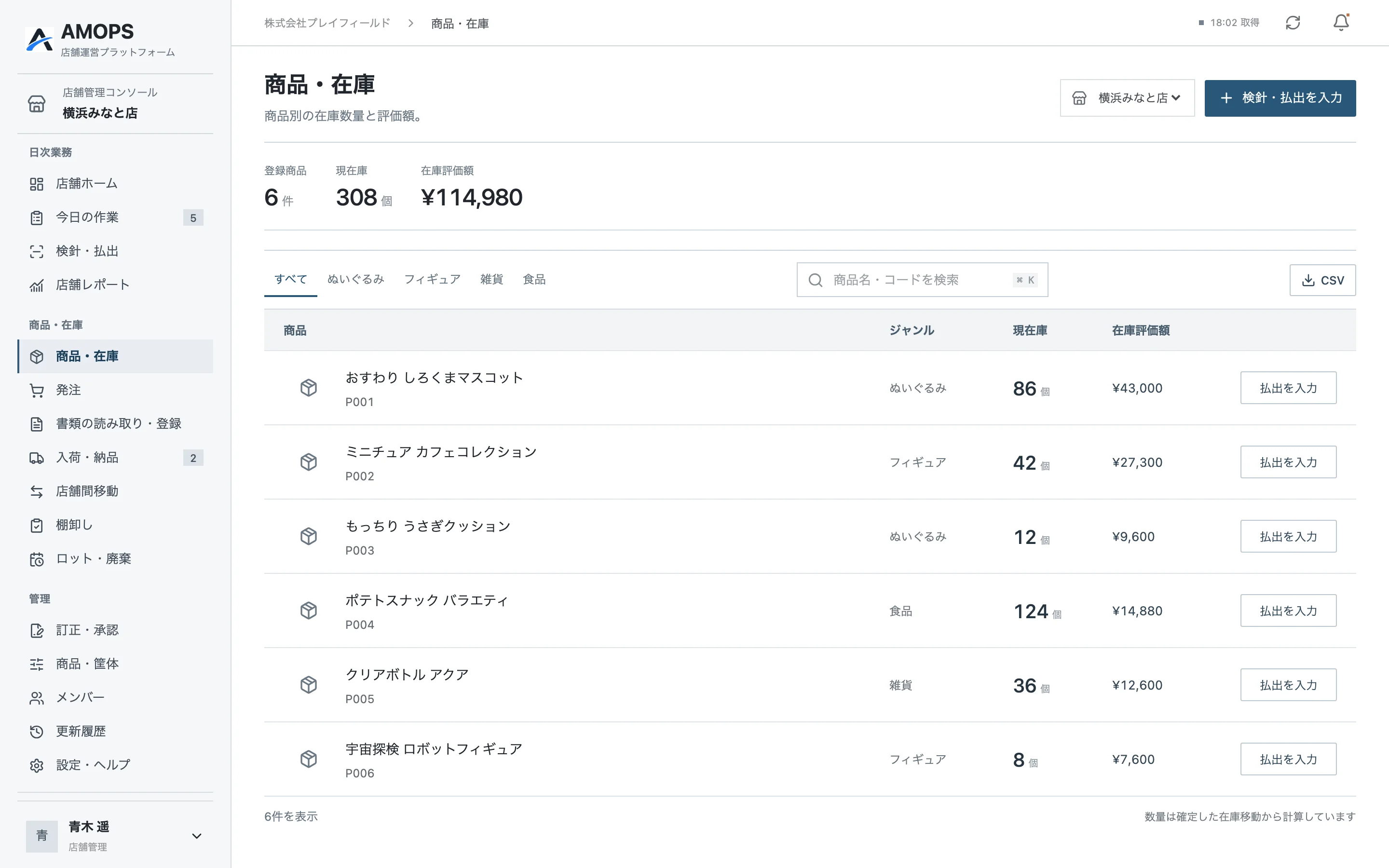Download the CSV export
Screen dimensions: 1389x868
coord(1322,280)
